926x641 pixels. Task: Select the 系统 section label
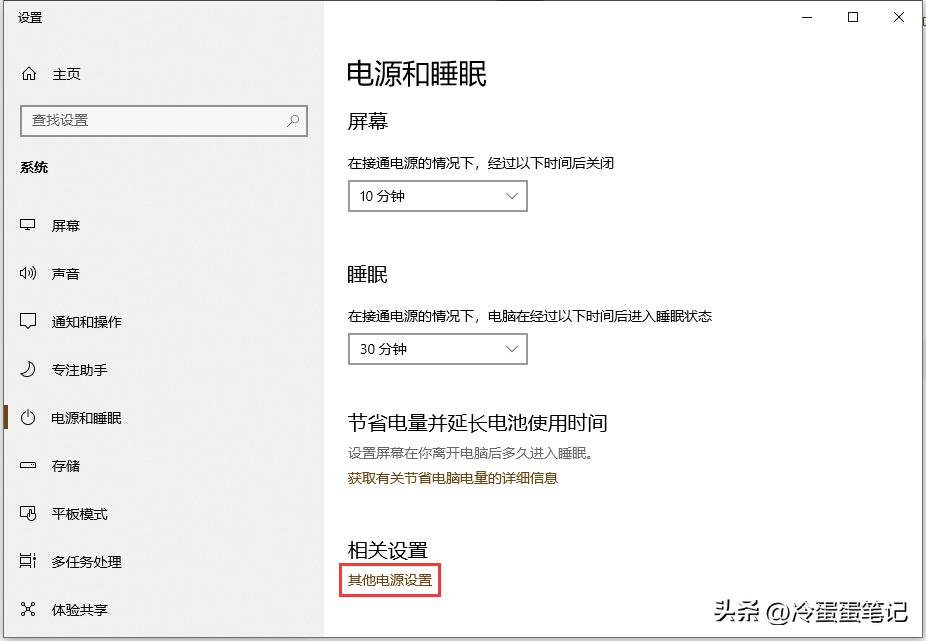pos(34,167)
